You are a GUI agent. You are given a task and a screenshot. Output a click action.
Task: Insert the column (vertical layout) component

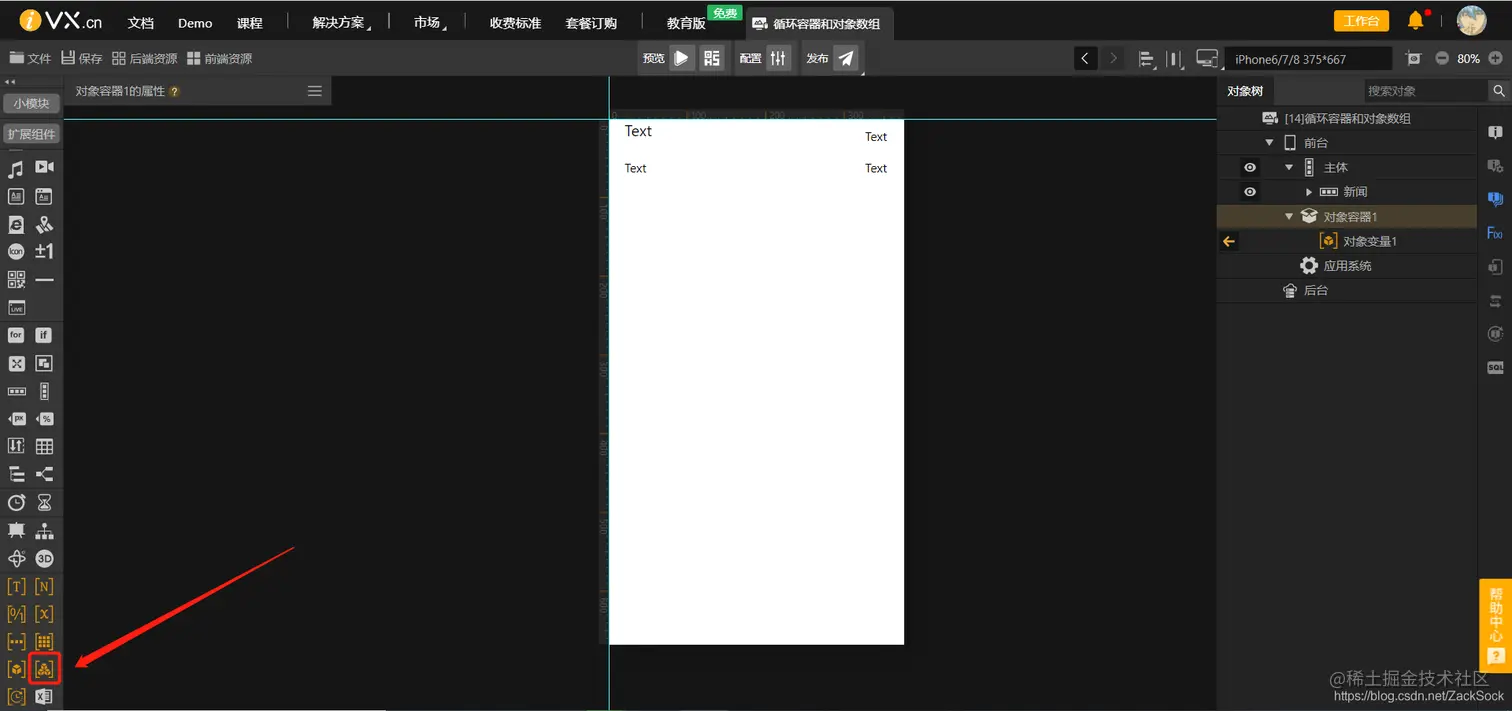tap(44, 391)
